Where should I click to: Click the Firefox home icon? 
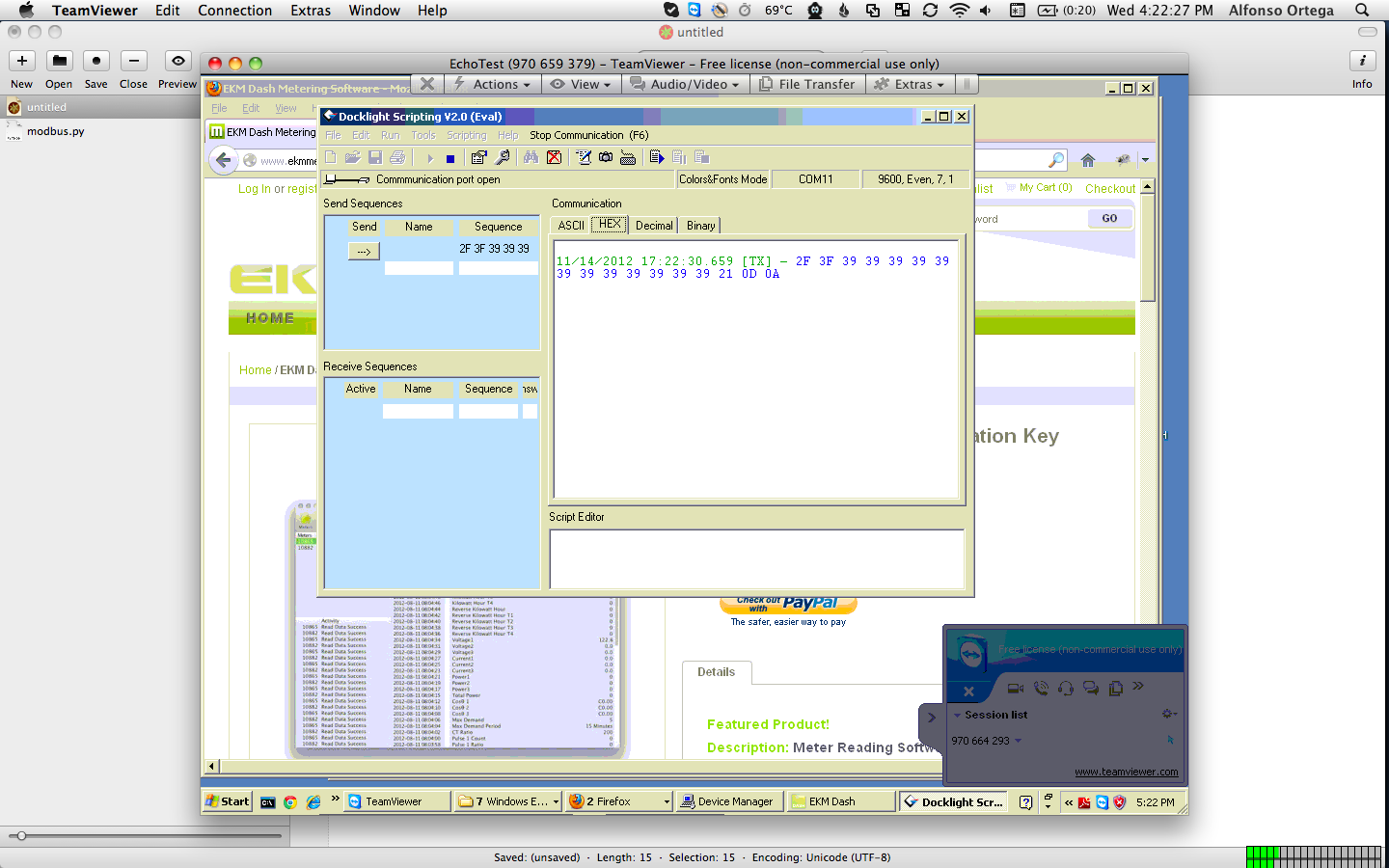coord(1088,160)
